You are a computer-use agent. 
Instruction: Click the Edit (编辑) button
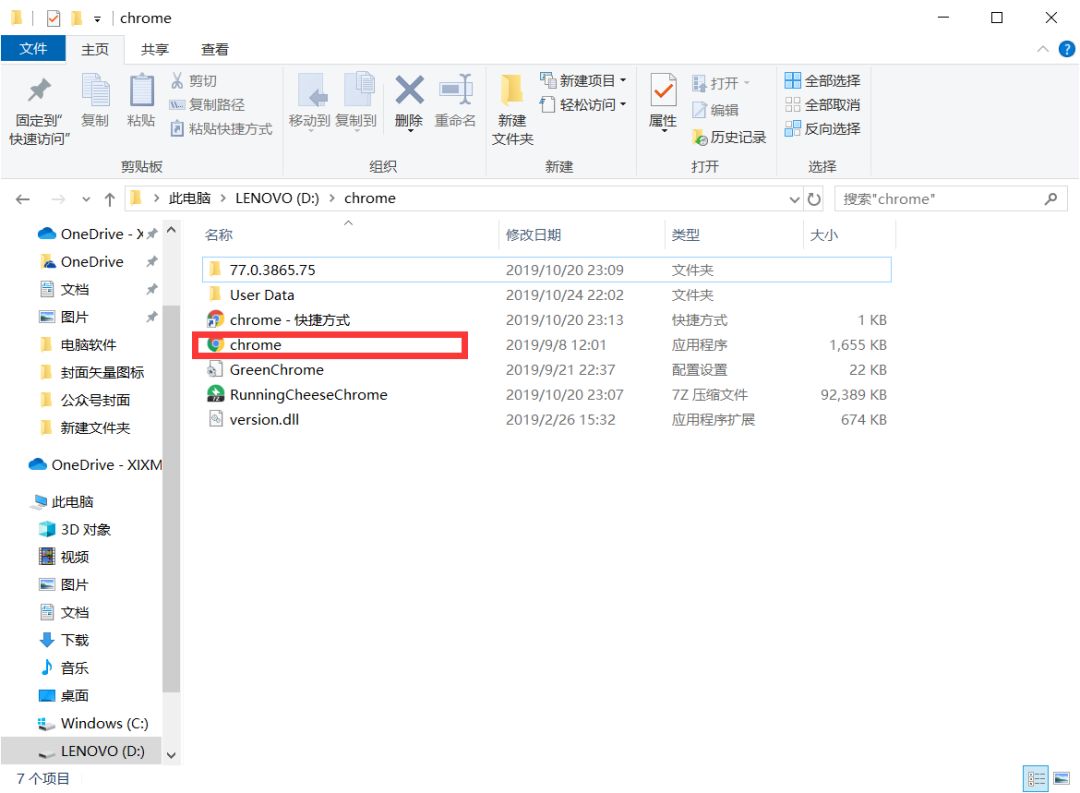click(715, 110)
